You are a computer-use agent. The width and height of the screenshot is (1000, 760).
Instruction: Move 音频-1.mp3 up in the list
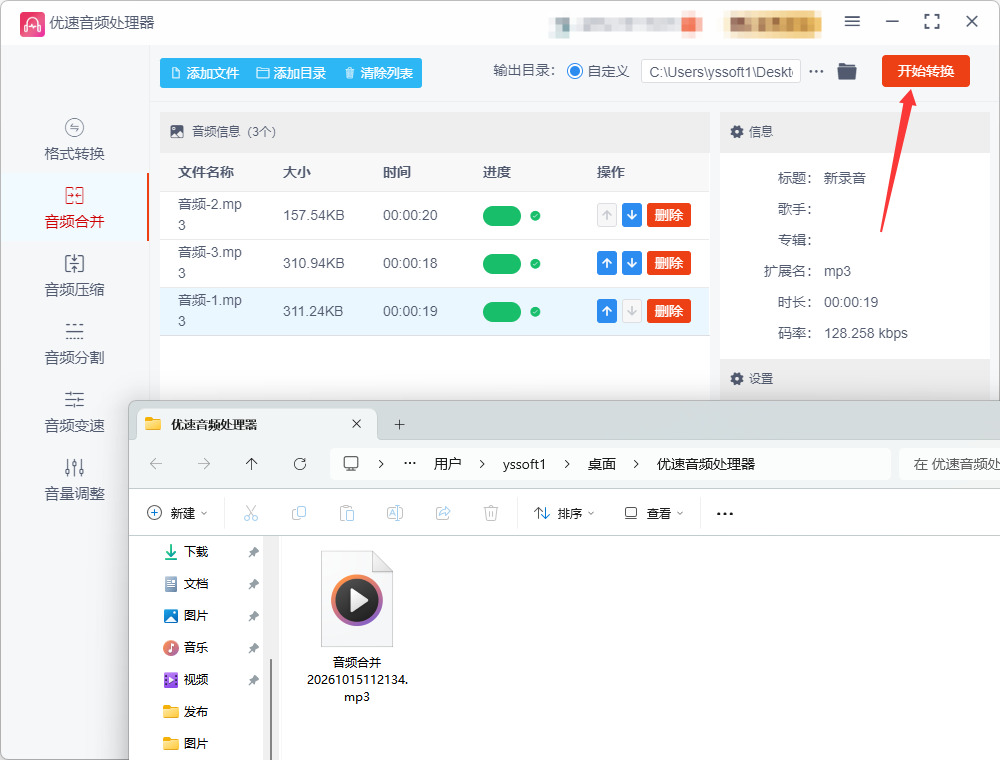(607, 311)
